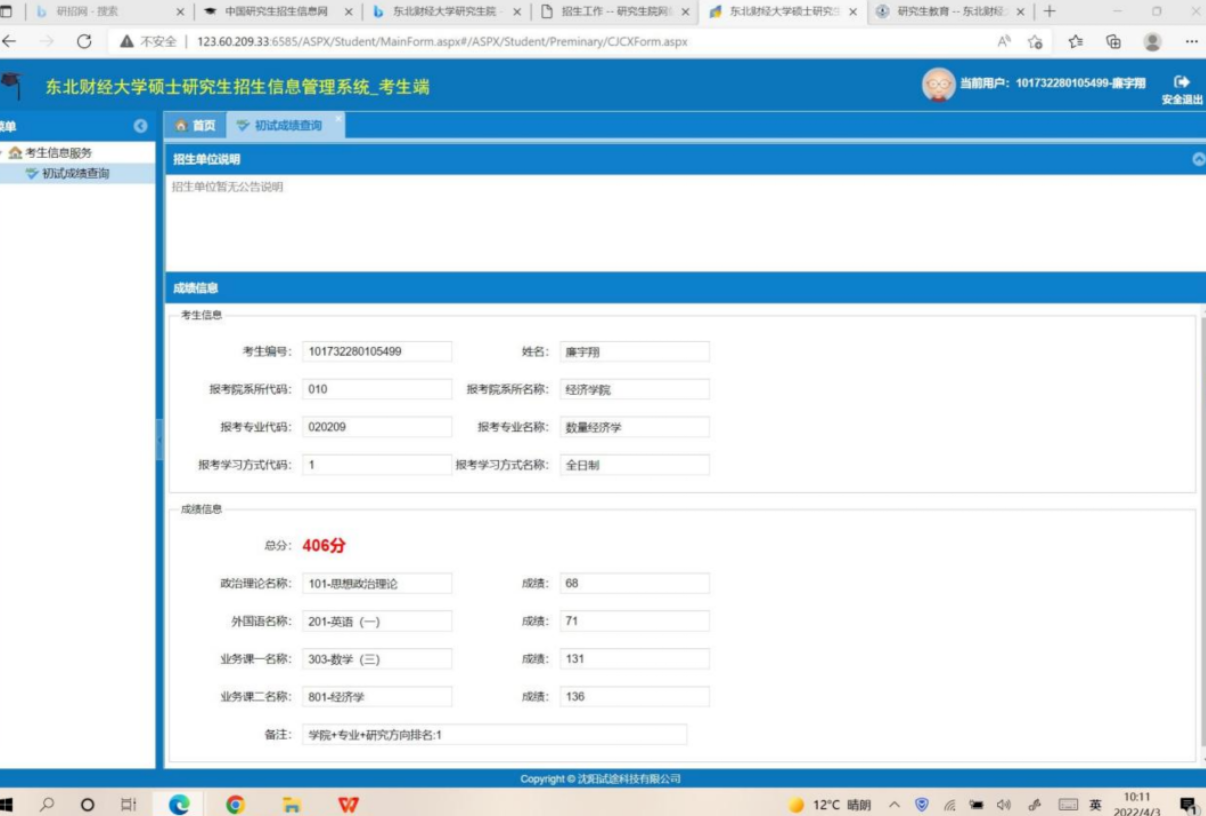Click the 报考专业代码 field 020209
1206x816 pixels.
point(377,427)
